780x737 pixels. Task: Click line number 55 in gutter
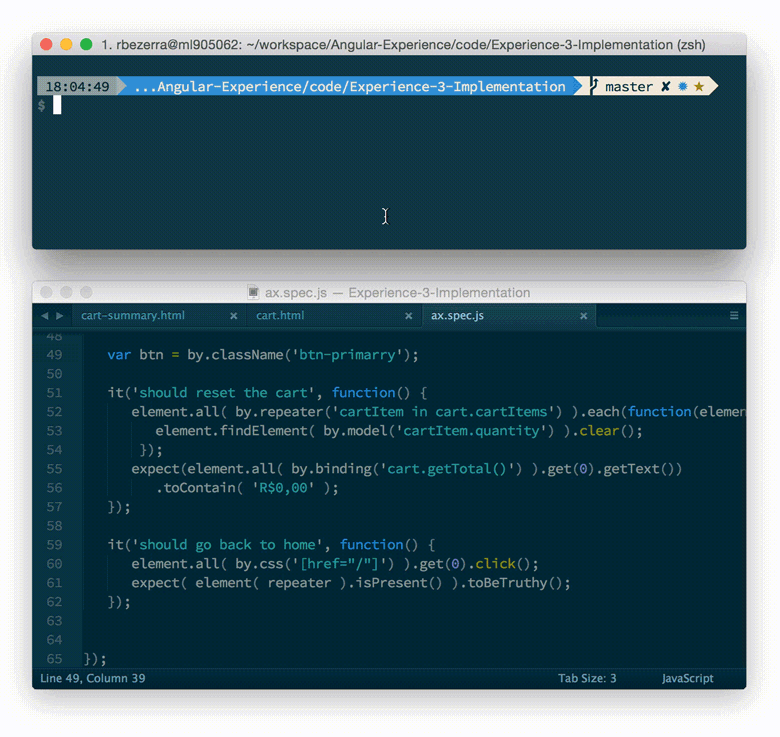click(x=54, y=469)
